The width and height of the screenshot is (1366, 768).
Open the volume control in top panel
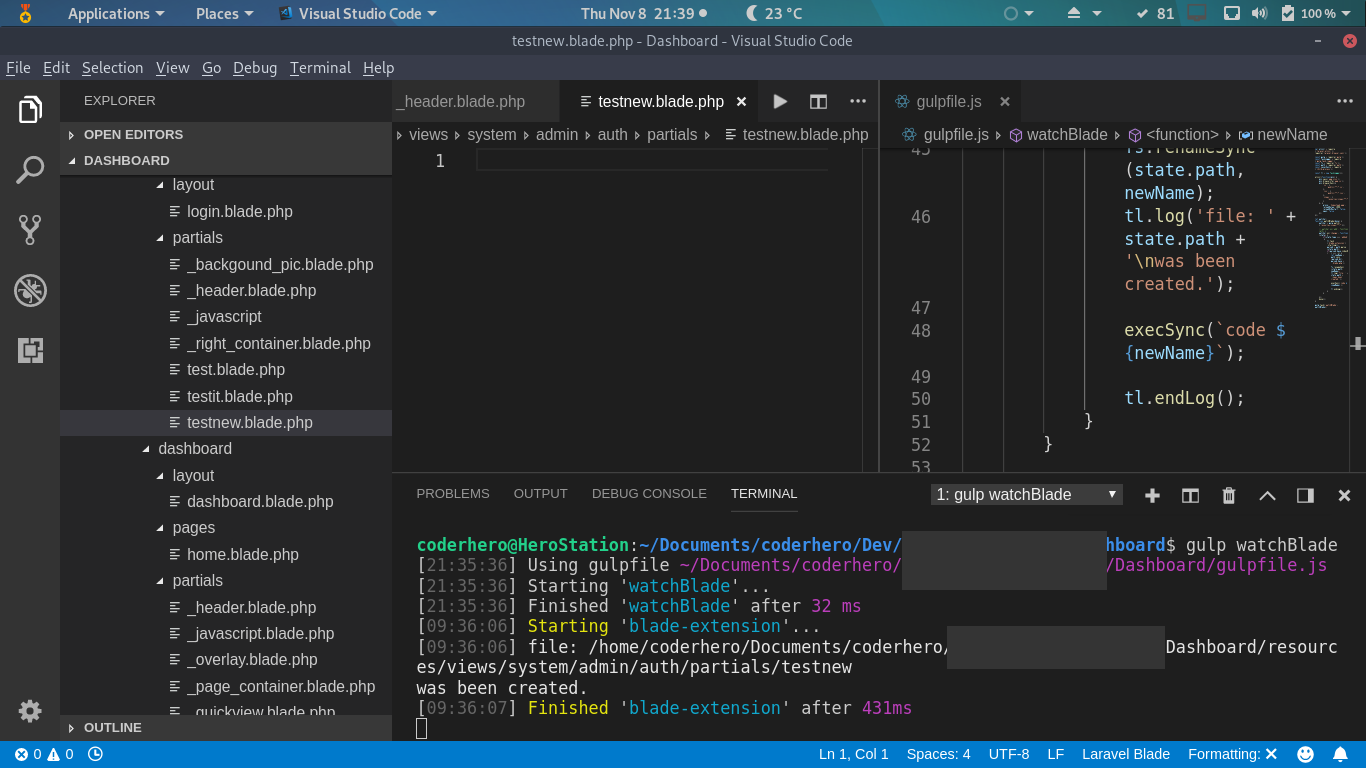(1260, 13)
